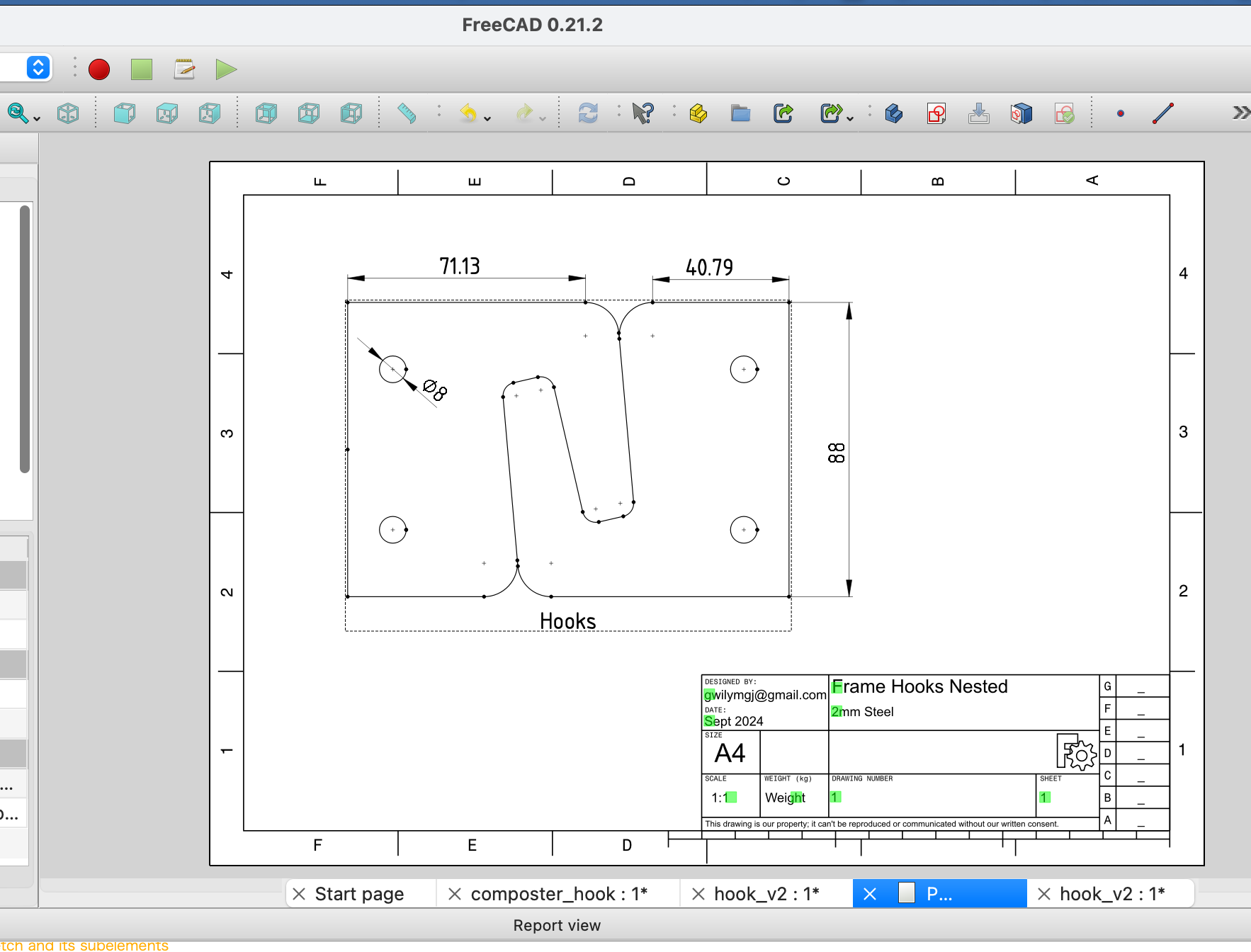Create a Group folder icon

click(x=741, y=113)
